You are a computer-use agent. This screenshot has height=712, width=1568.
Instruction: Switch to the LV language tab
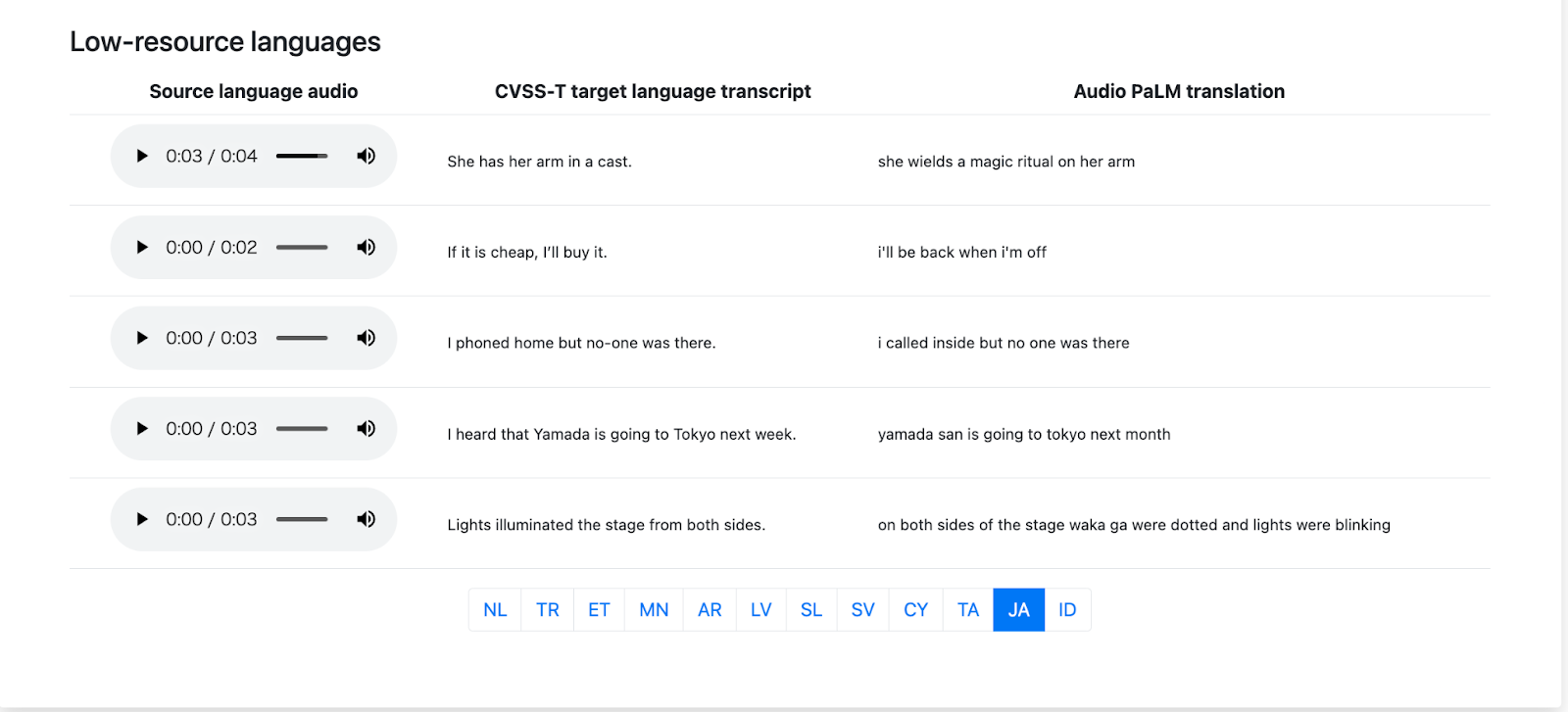click(x=761, y=610)
